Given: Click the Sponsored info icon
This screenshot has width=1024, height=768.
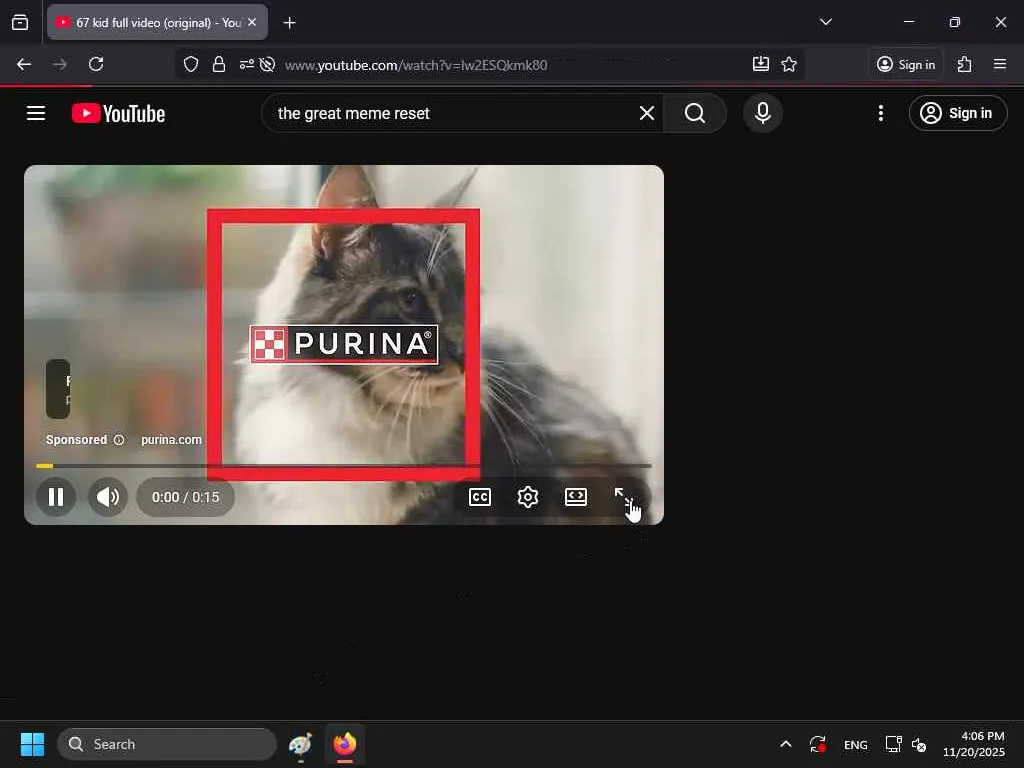Looking at the screenshot, I should point(119,440).
